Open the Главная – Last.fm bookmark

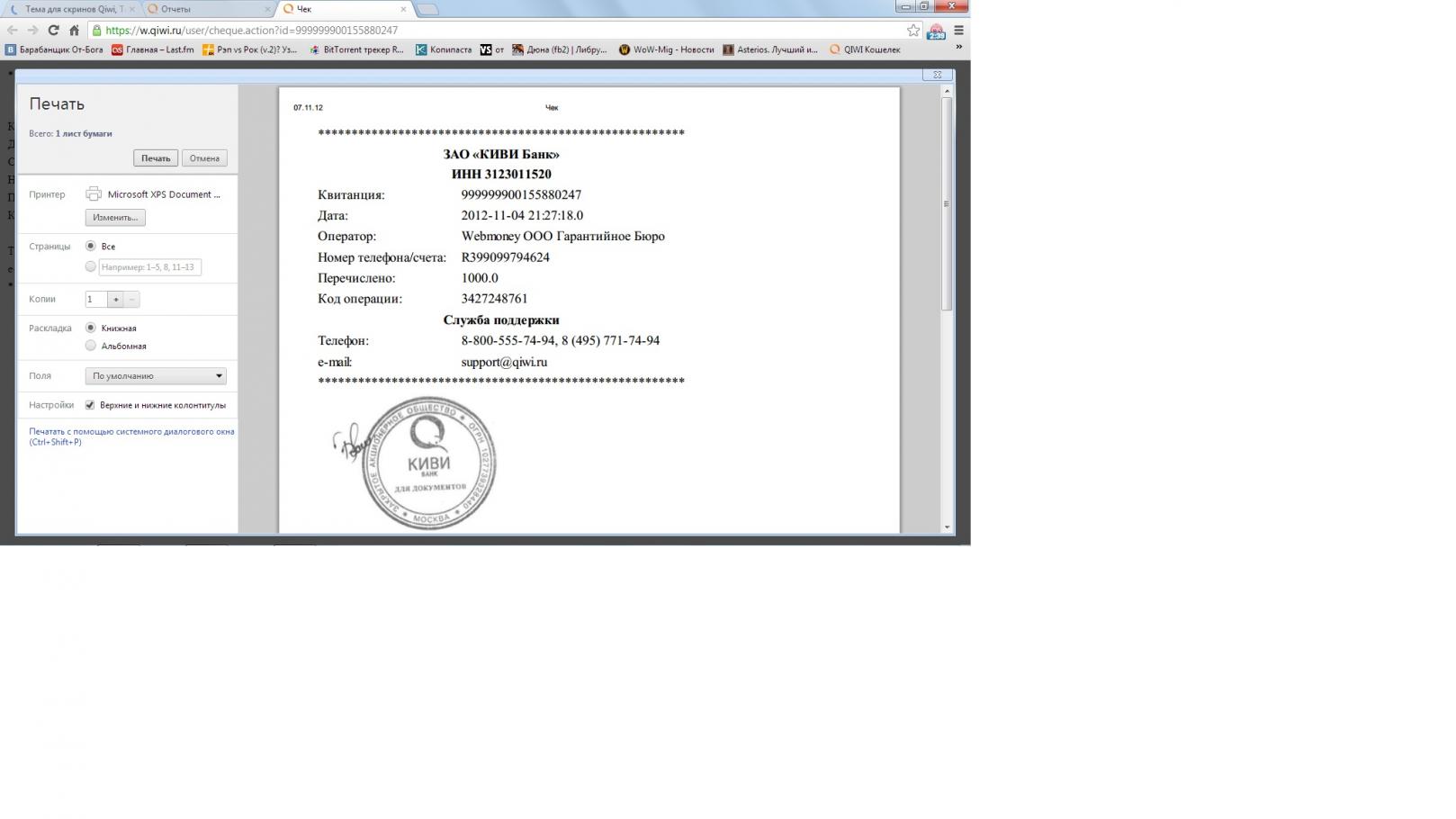coord(153,49)
